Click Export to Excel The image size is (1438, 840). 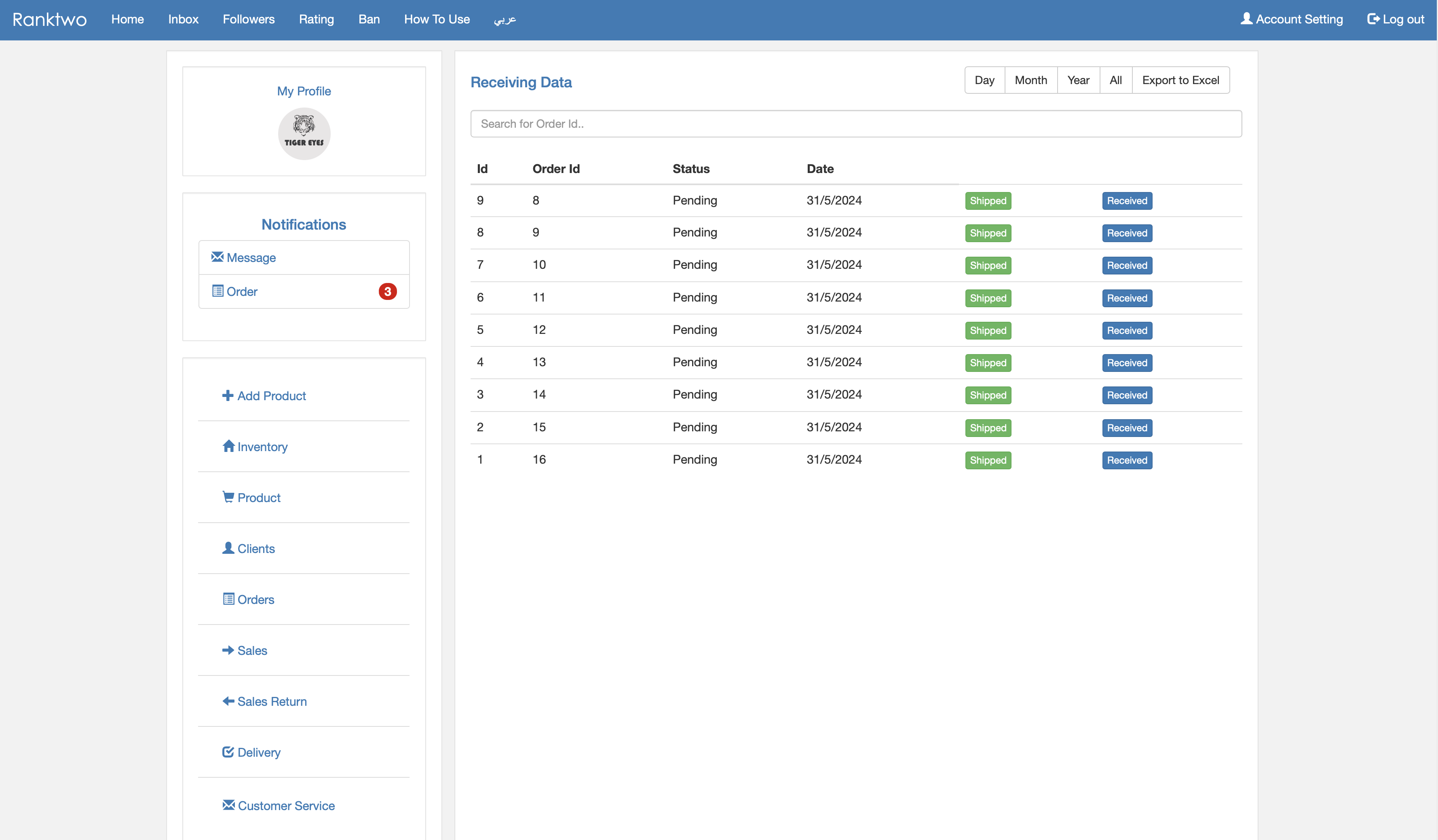(x=1180, y=80)
